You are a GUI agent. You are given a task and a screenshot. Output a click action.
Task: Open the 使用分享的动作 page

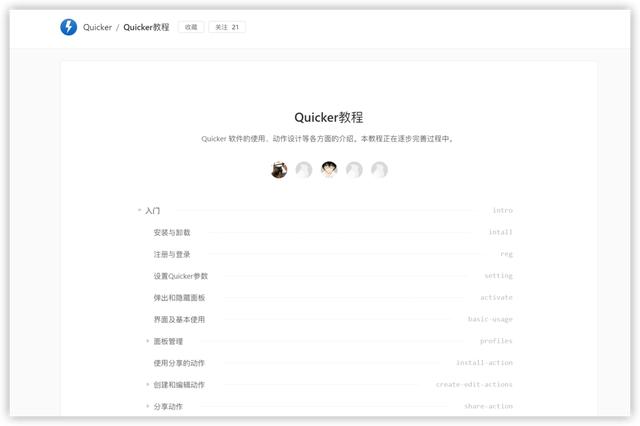pyautogui.click(x=179, y=363)
